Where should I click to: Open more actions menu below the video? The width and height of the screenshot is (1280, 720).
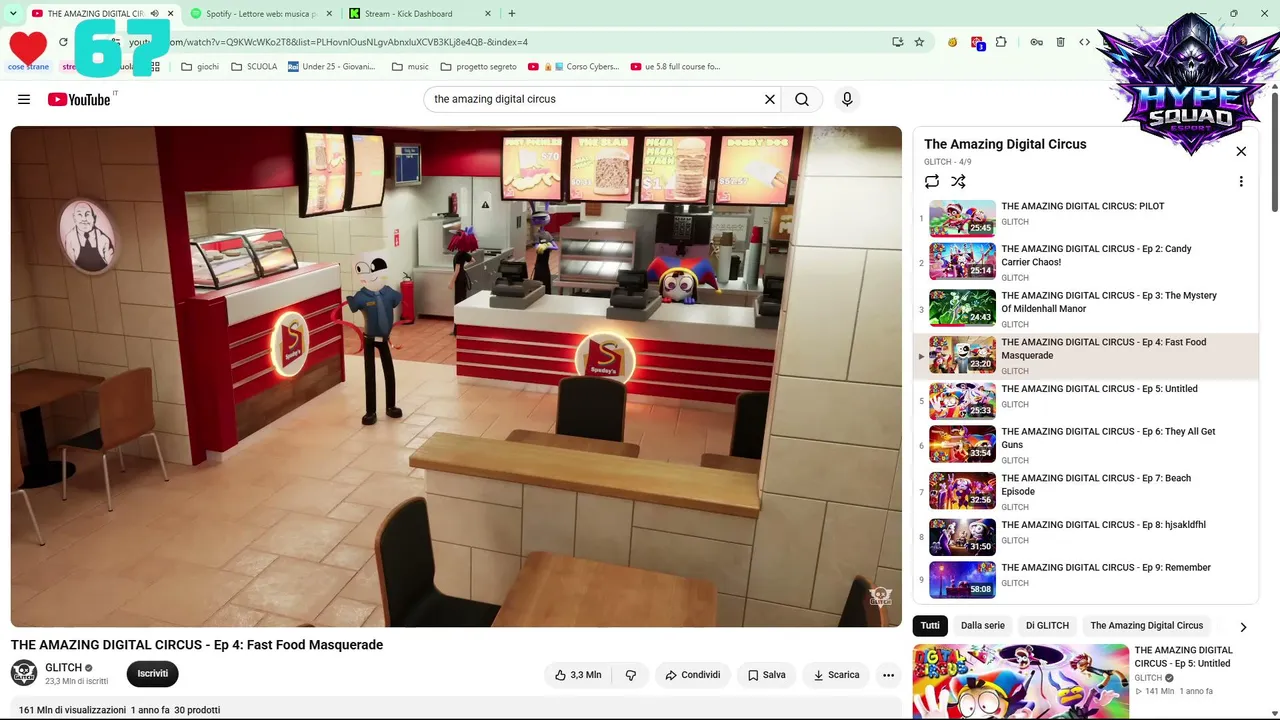888,675
